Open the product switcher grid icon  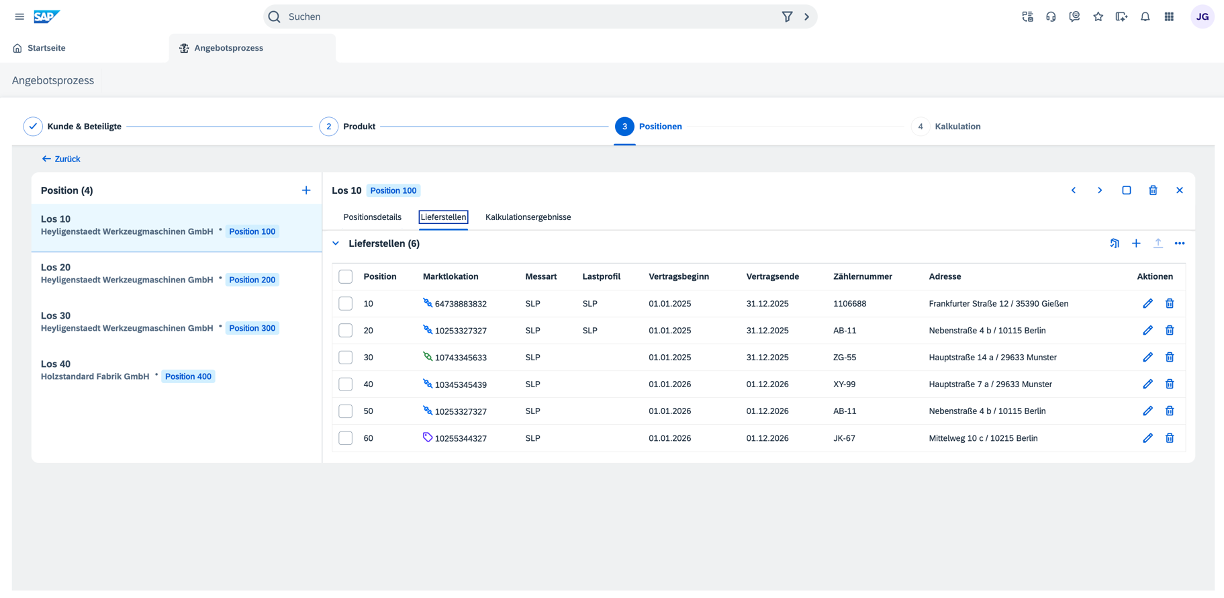[1169, 17]
